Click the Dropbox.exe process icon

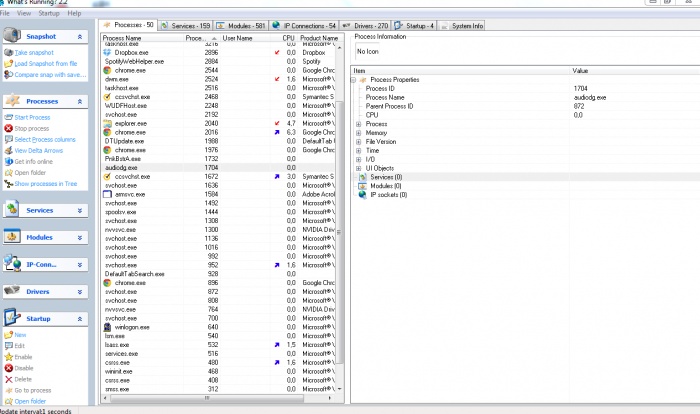click(x=107, y=52)
